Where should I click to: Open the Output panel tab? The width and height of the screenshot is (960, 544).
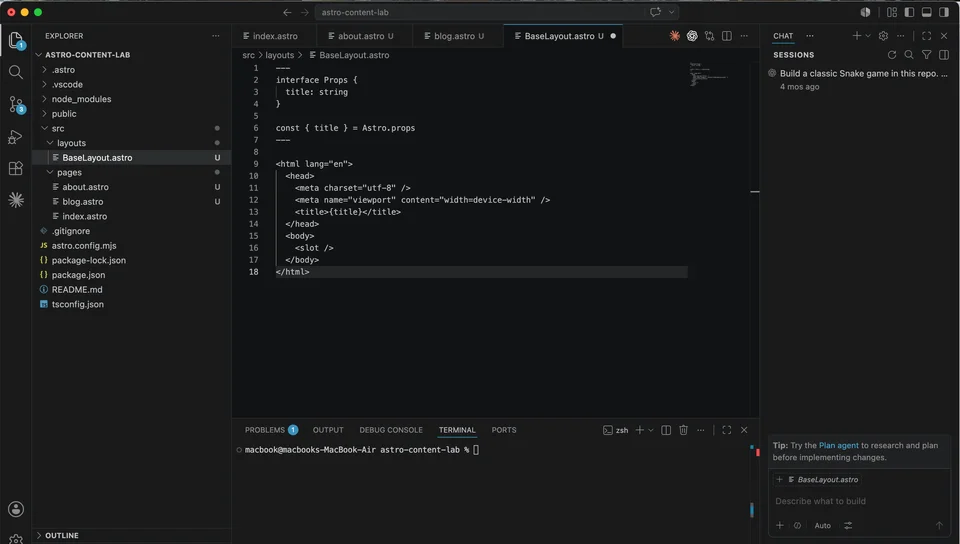(x=328, y=430)
